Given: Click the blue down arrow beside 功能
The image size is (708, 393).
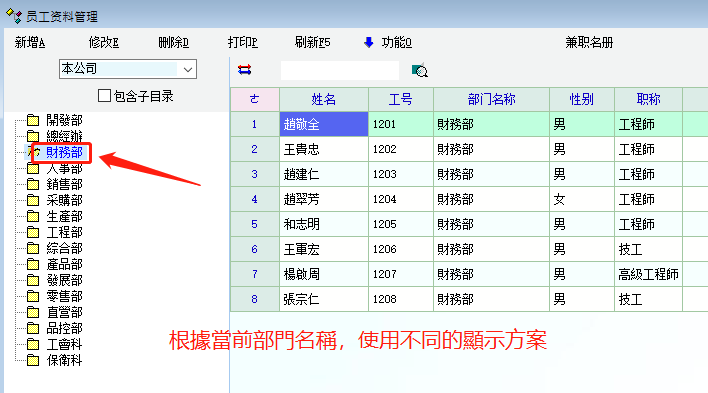Looking at the screenshot, I should coord(368,42).
